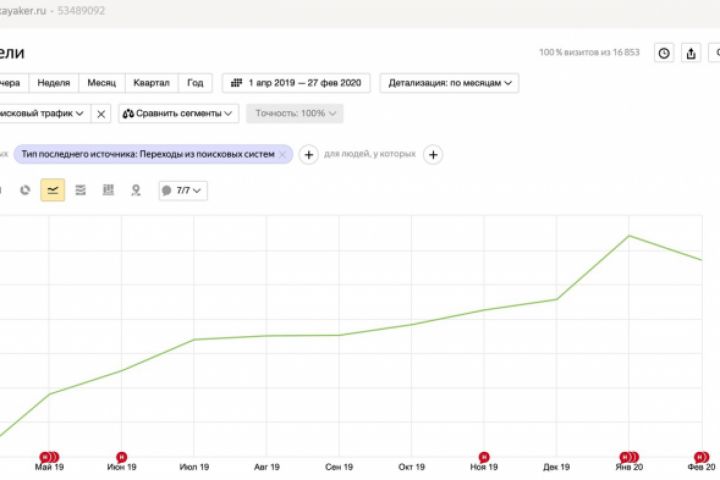Switch to column chart view
This screenshot has width=720, height=480.
click(108, 190)
